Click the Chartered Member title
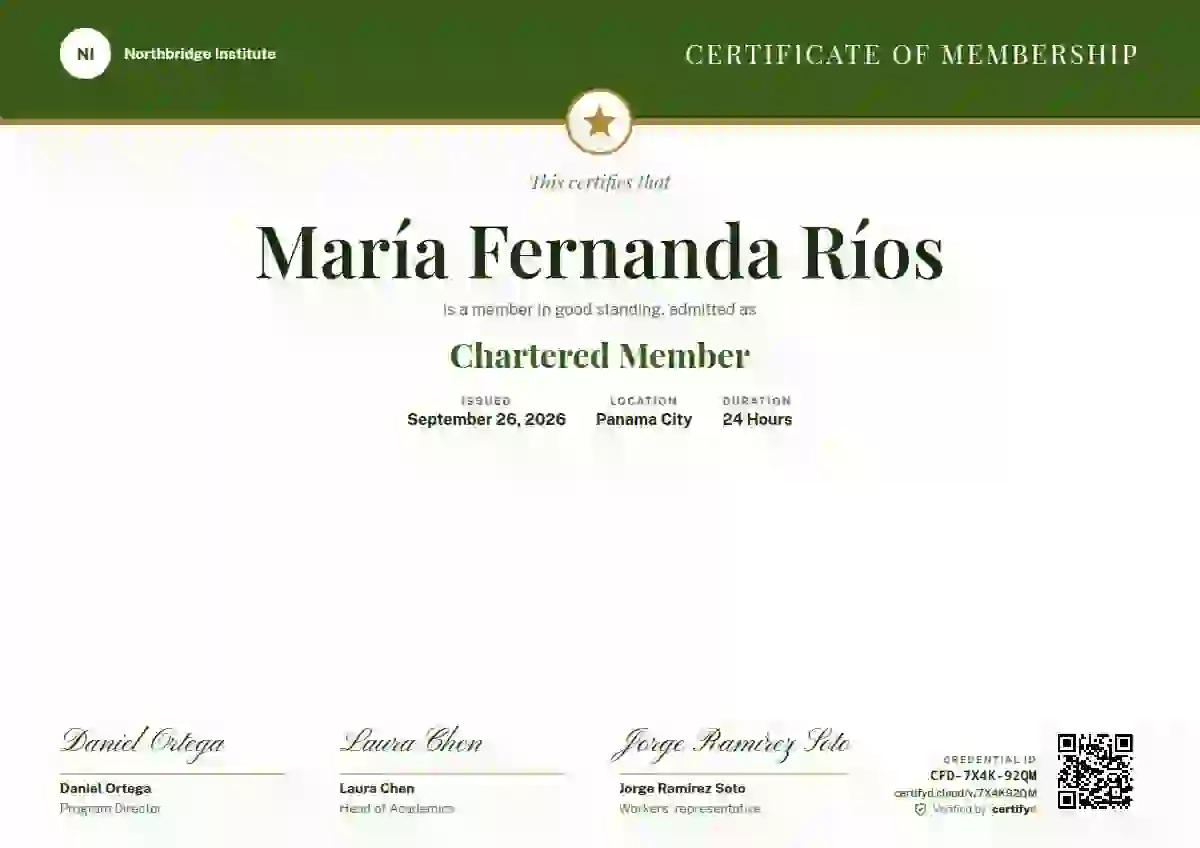 click(600, 355)
